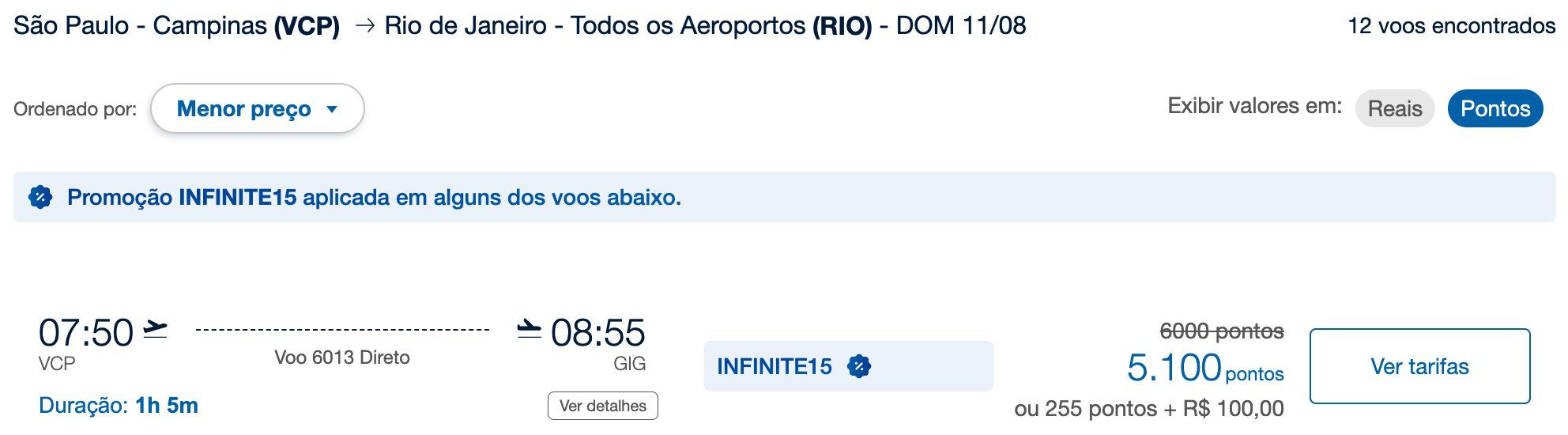Click the promotion INFINITE15 banner text

374,197
